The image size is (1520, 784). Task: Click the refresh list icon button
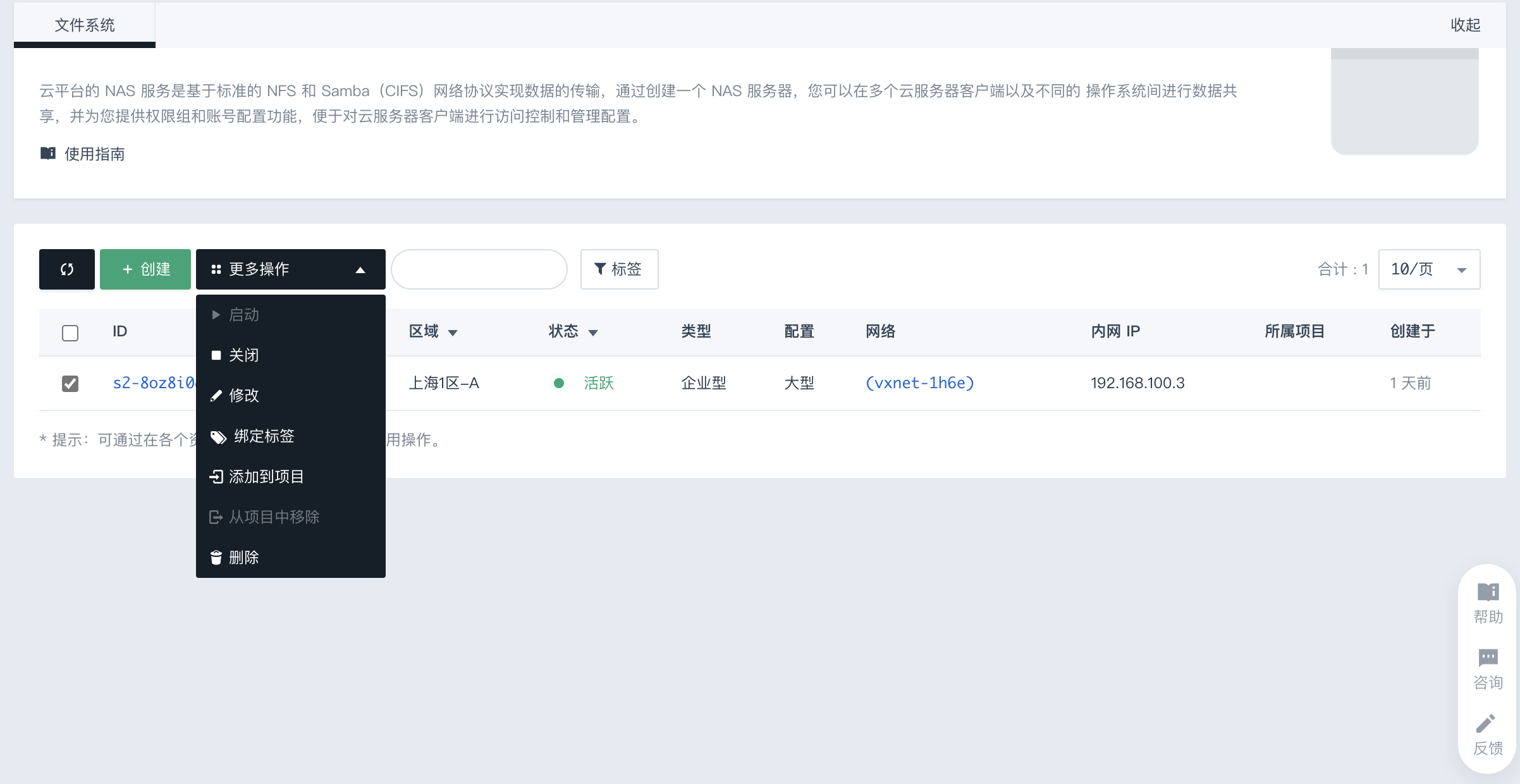pos(66,269)
